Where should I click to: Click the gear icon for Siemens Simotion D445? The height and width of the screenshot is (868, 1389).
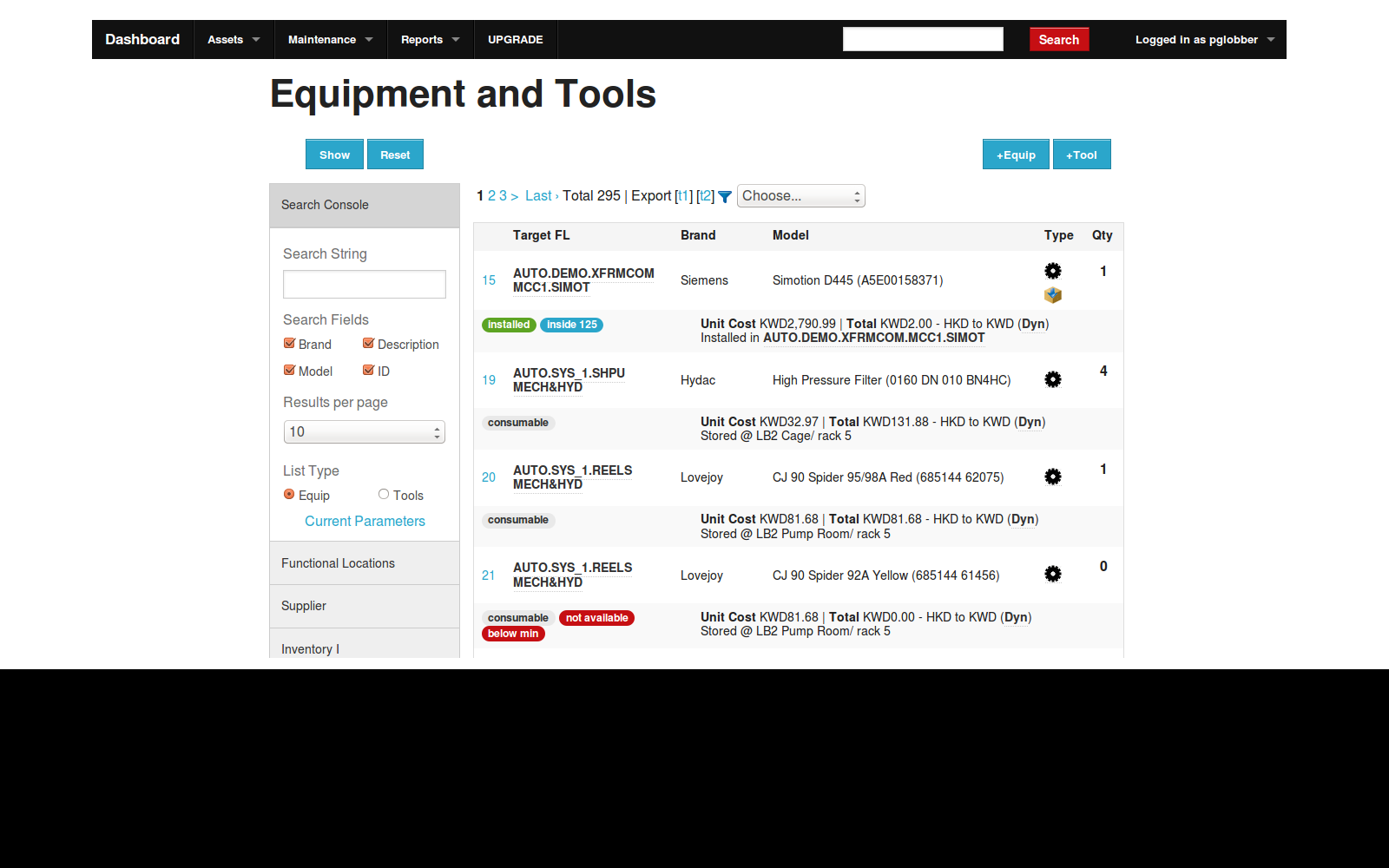1052,271
